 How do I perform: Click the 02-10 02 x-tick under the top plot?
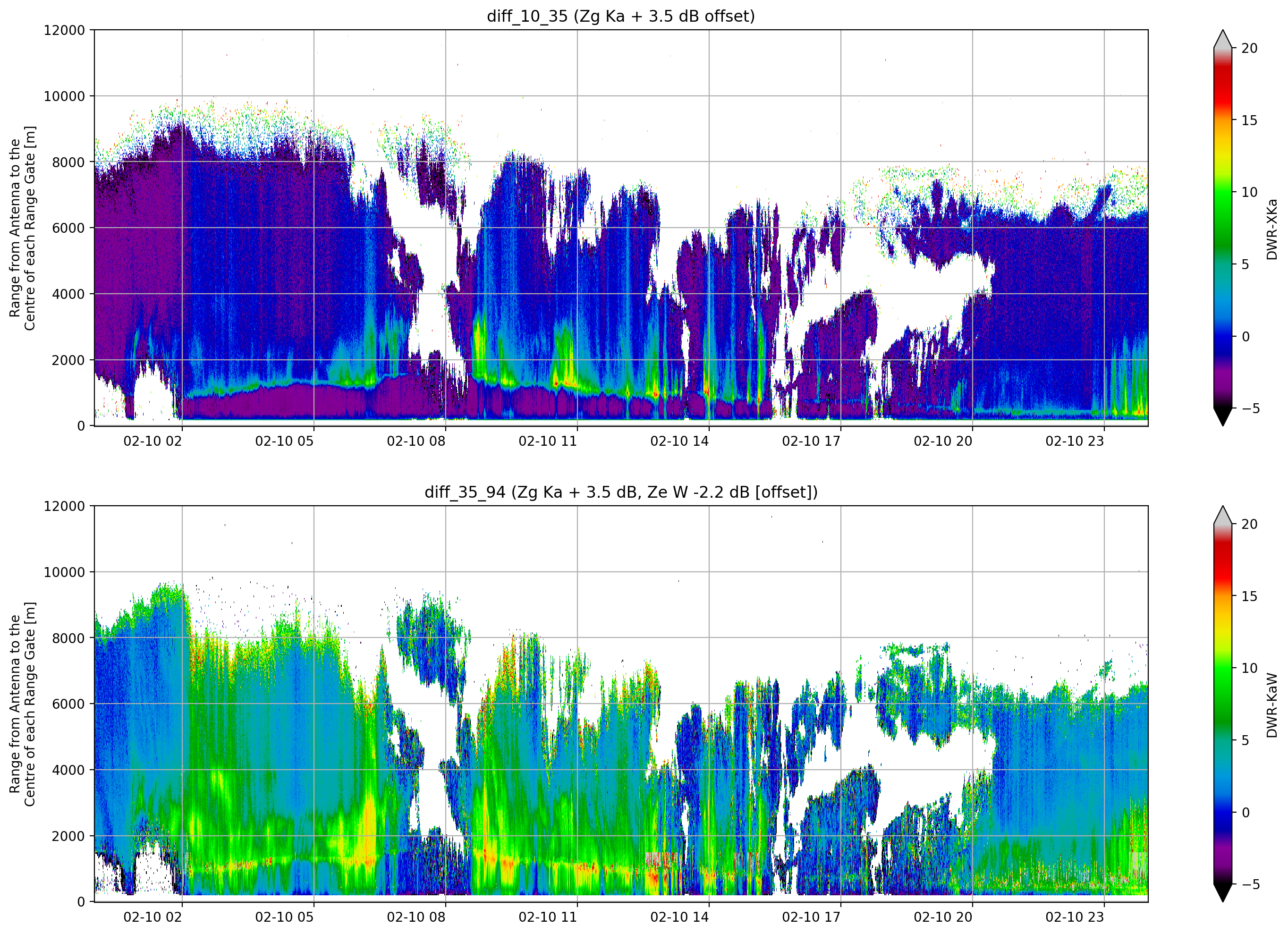click(153, 441)
